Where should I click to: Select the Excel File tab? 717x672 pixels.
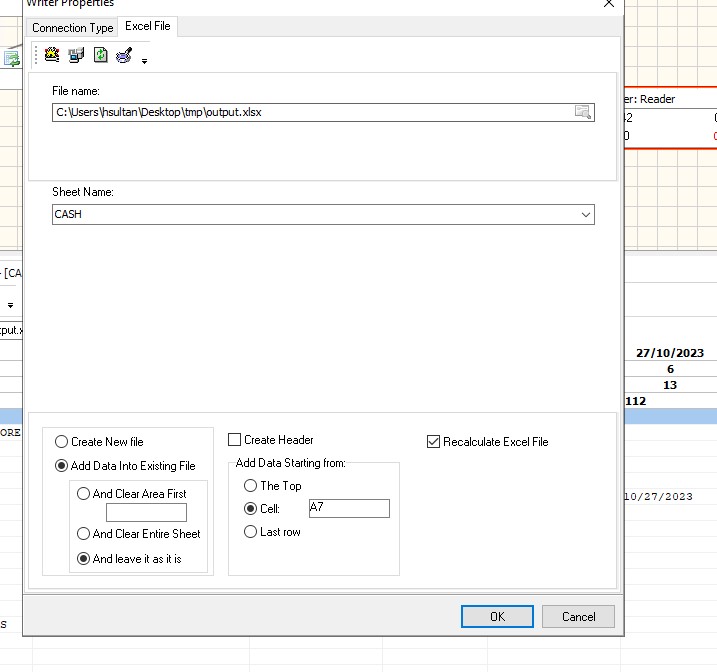point(148,26)
